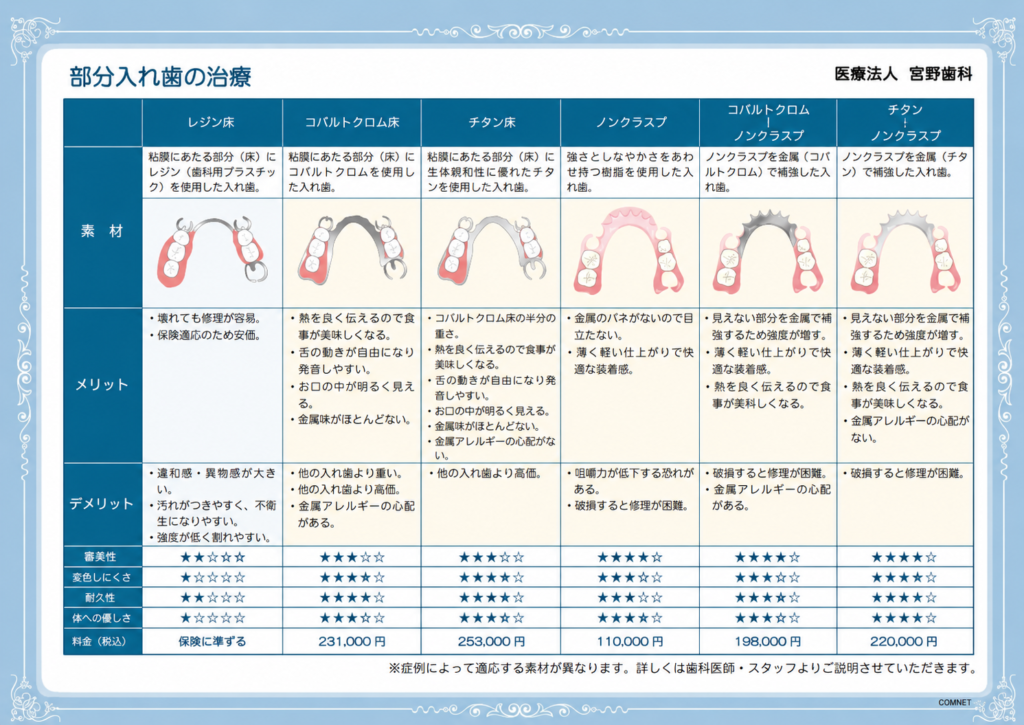Click the コバルトクロム-ノンクラスプ denture illustration
Viewport: 1024px width, 725px height.
coord(769,252)
